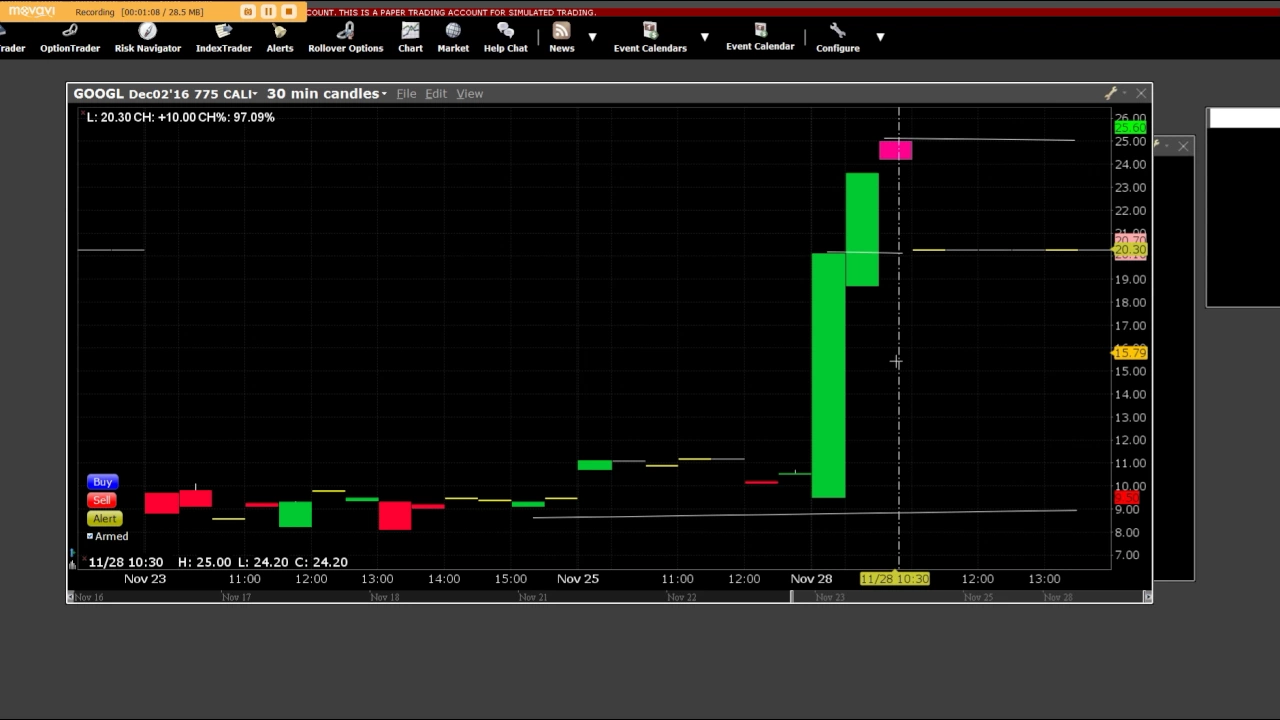Open a new Chart from the toolbar
The height and width of the screenshot is (720, 1280).
410,39
